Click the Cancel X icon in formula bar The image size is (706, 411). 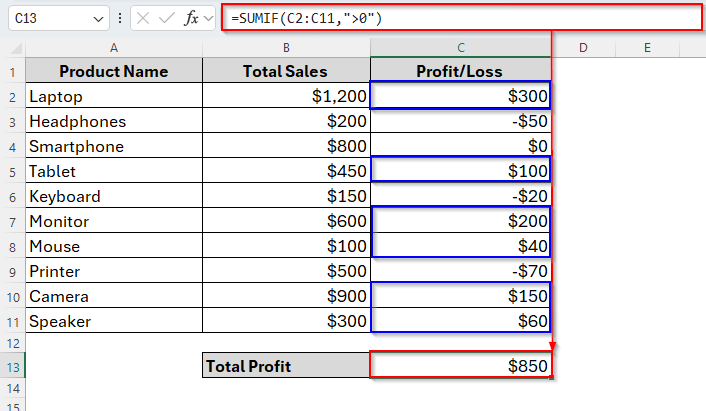pos(144,18)
